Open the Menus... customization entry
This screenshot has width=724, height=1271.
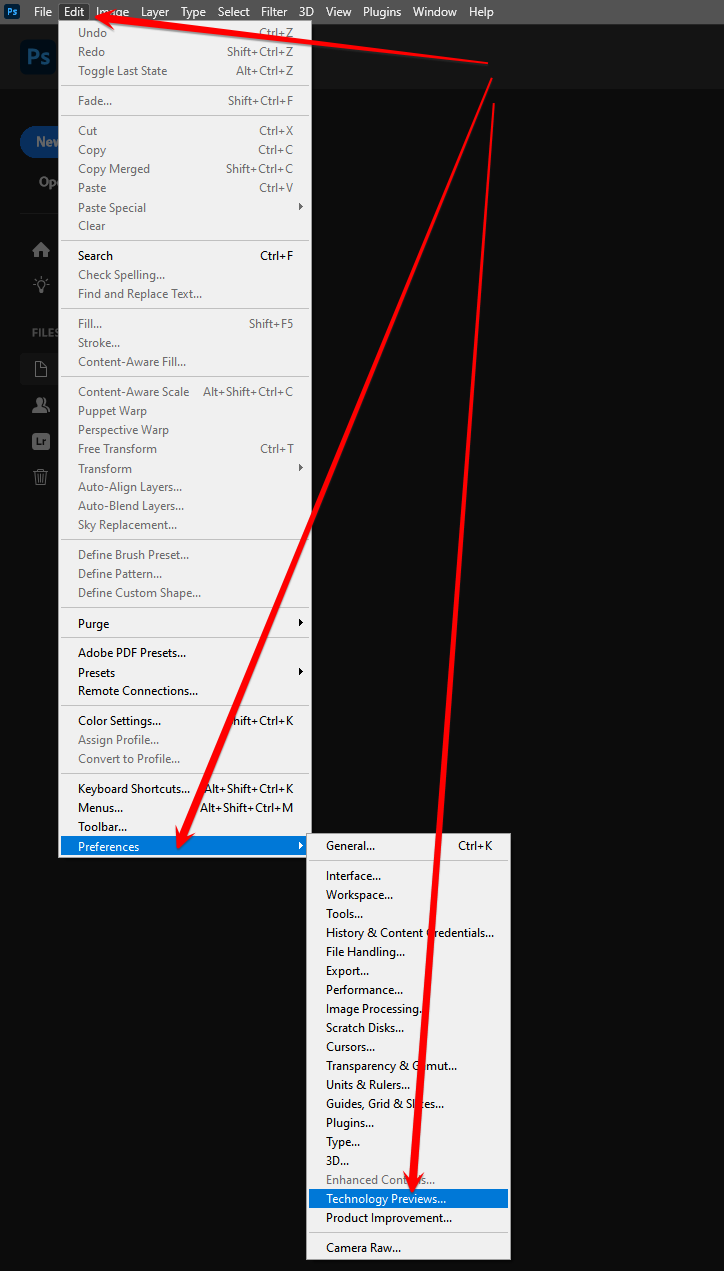(185, 808)
